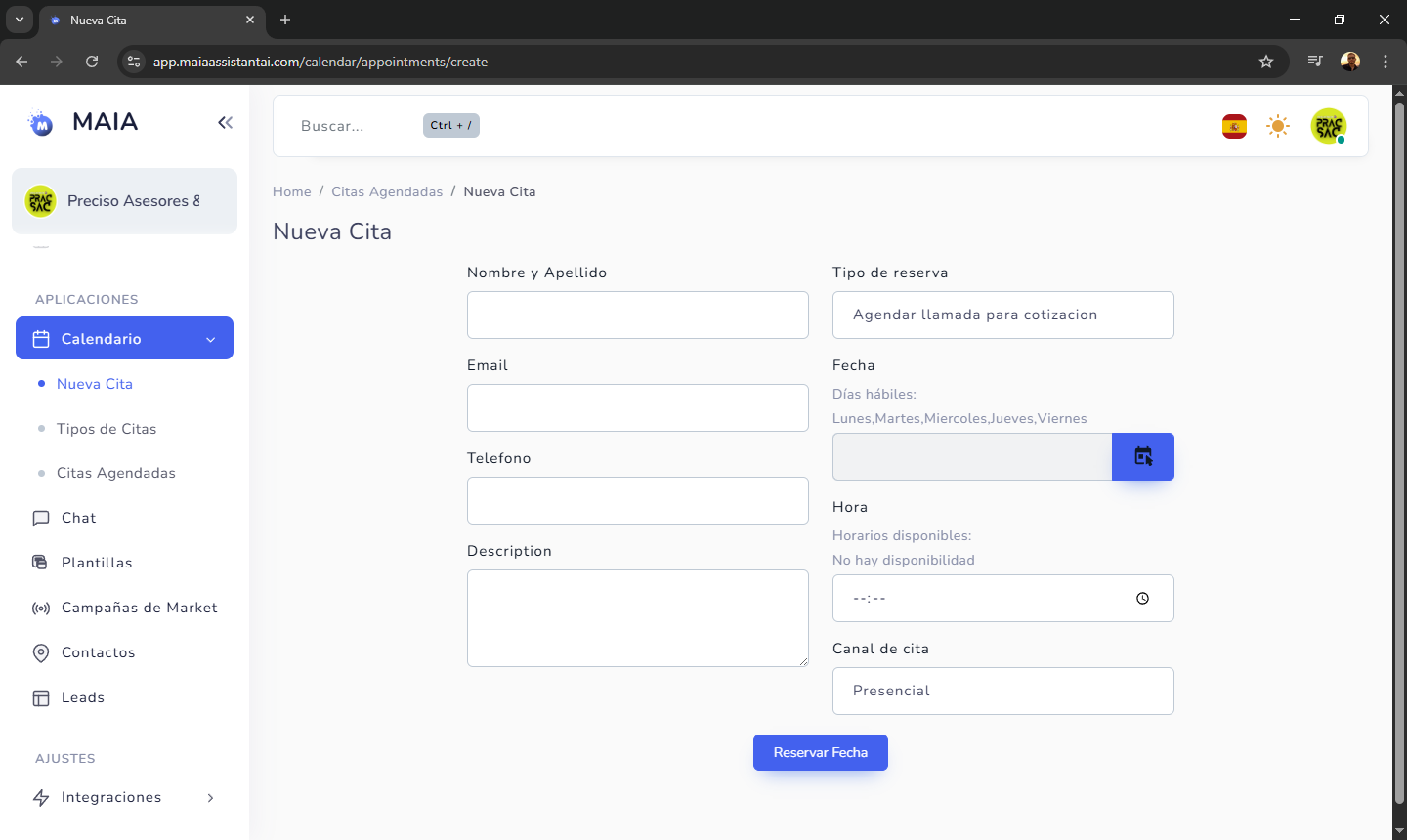Open the calendar date picker button
Viewport: 1407px width, 840px height.
[1142, 456]
